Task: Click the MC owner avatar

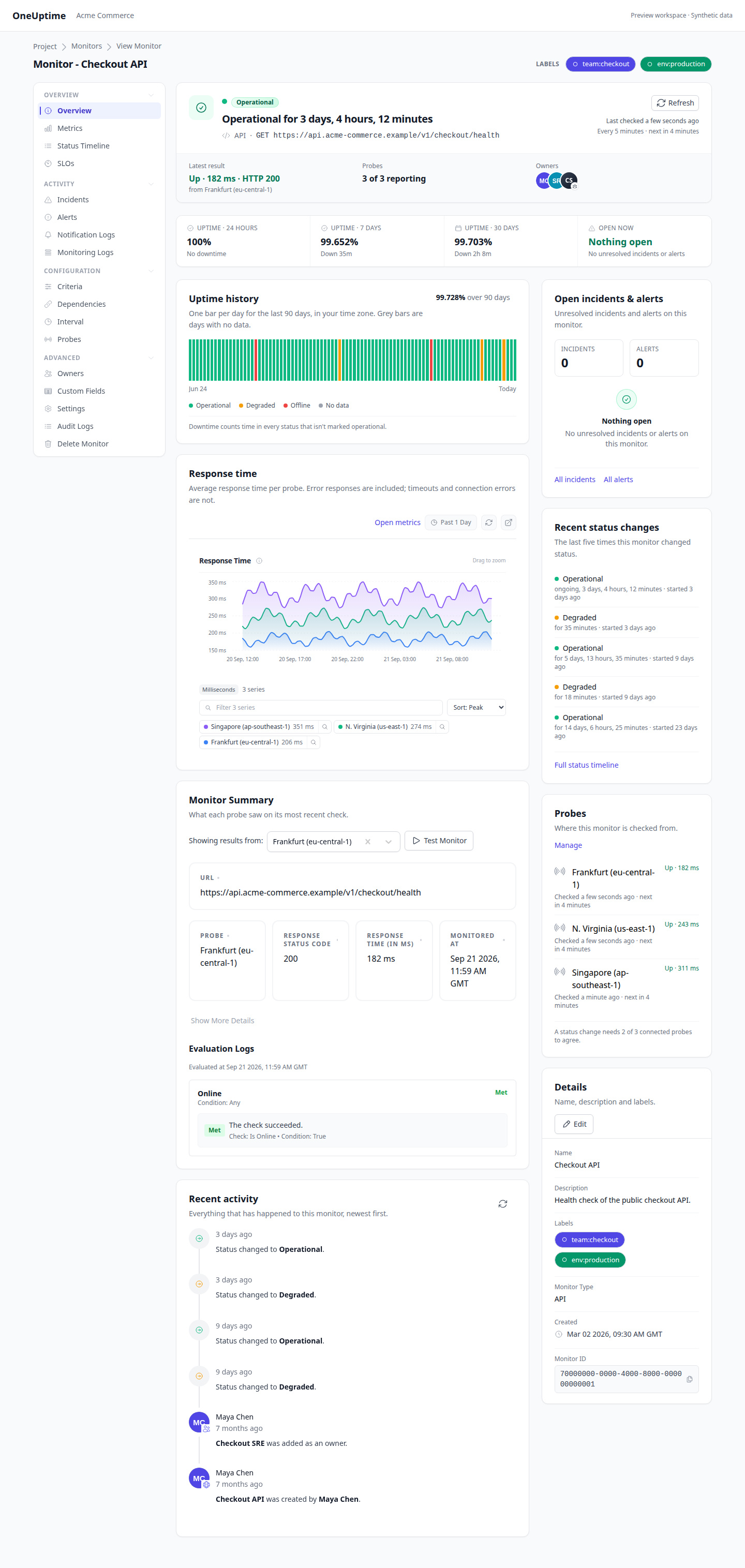Action: 543,180
